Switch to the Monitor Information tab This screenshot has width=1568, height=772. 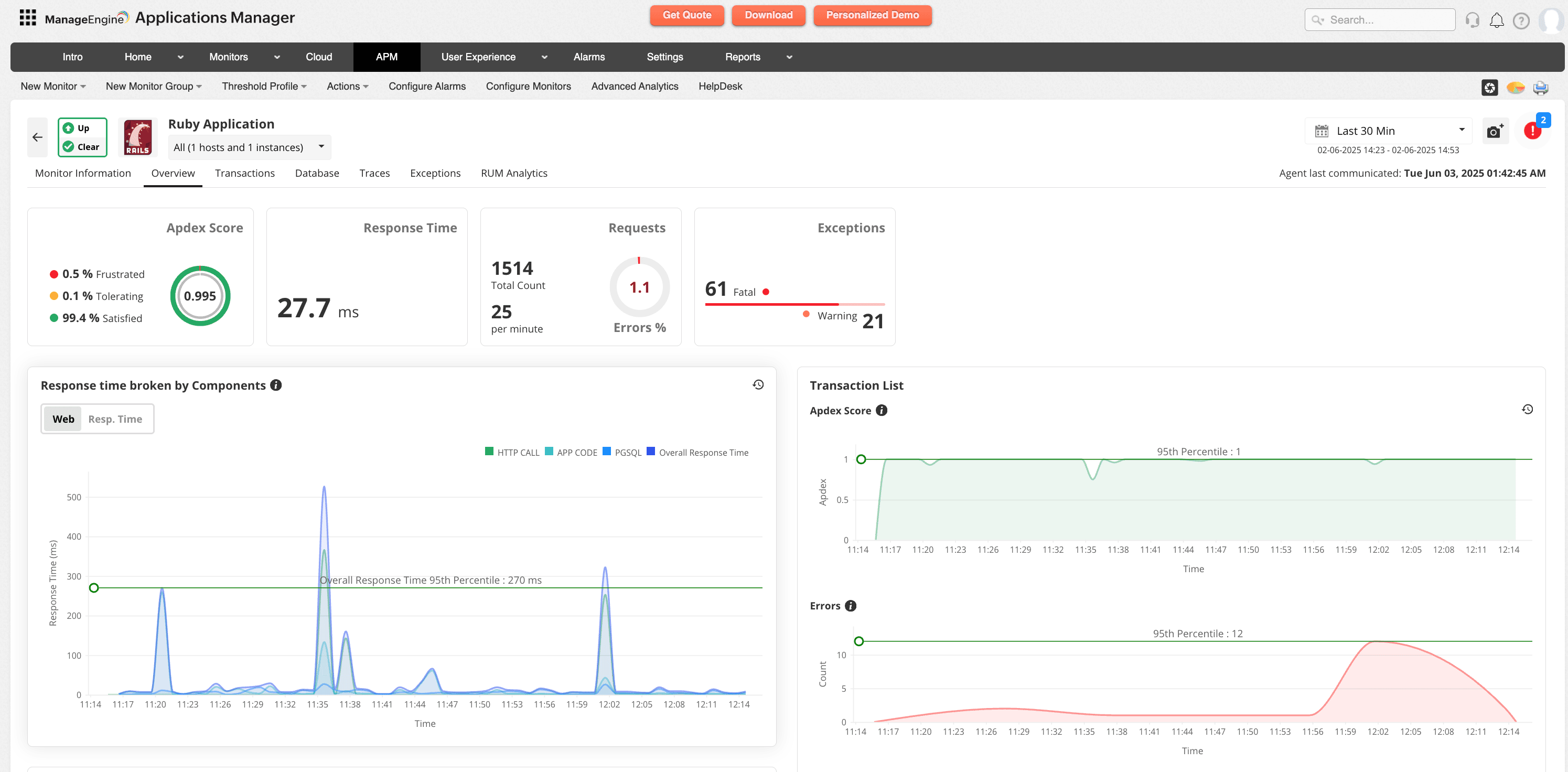tap(83, 173)
